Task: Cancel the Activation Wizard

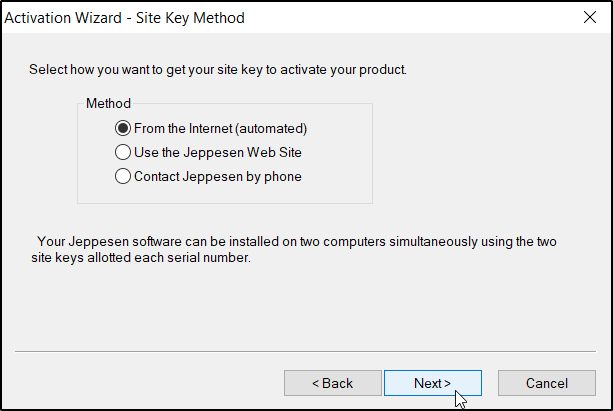Action: (x=546, y=383)
